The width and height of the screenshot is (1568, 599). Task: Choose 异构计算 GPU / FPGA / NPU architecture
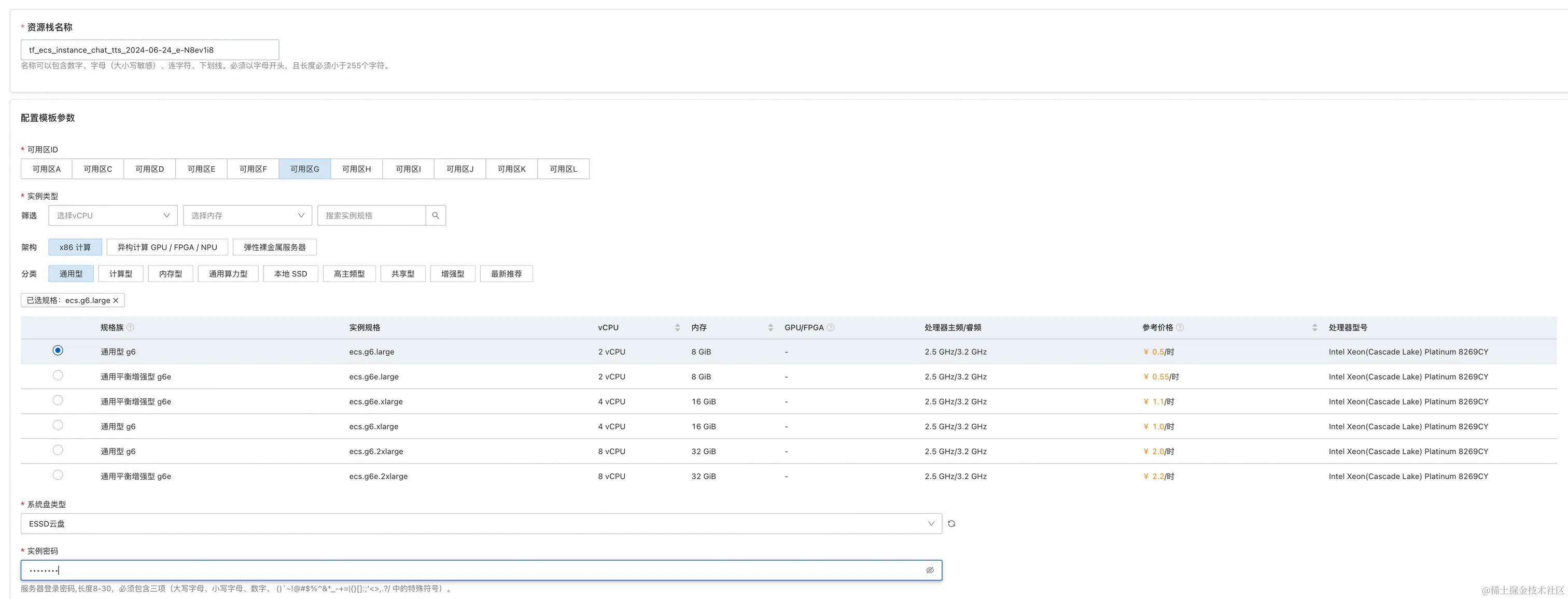pos(167,247)
